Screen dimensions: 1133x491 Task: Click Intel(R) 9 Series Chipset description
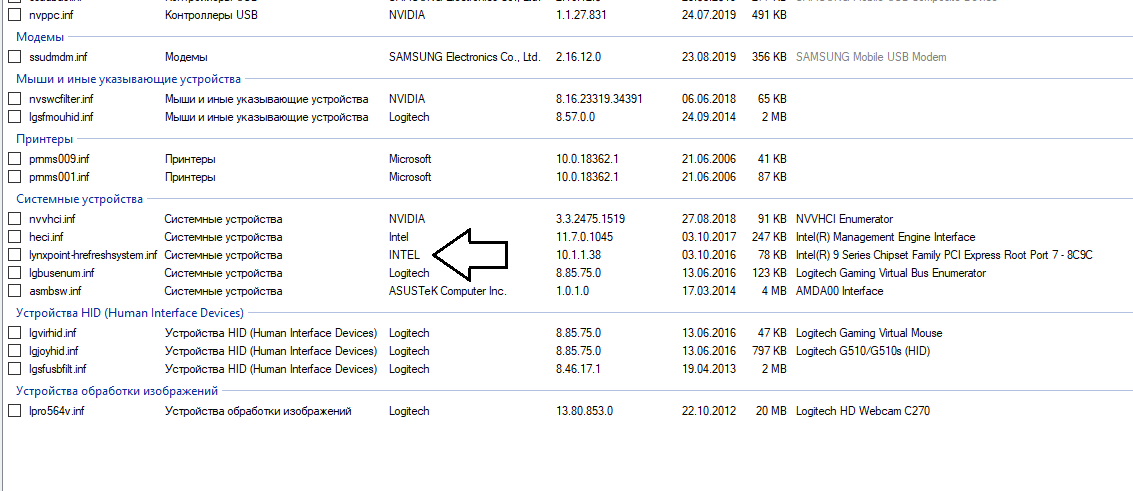pos(944,255)
